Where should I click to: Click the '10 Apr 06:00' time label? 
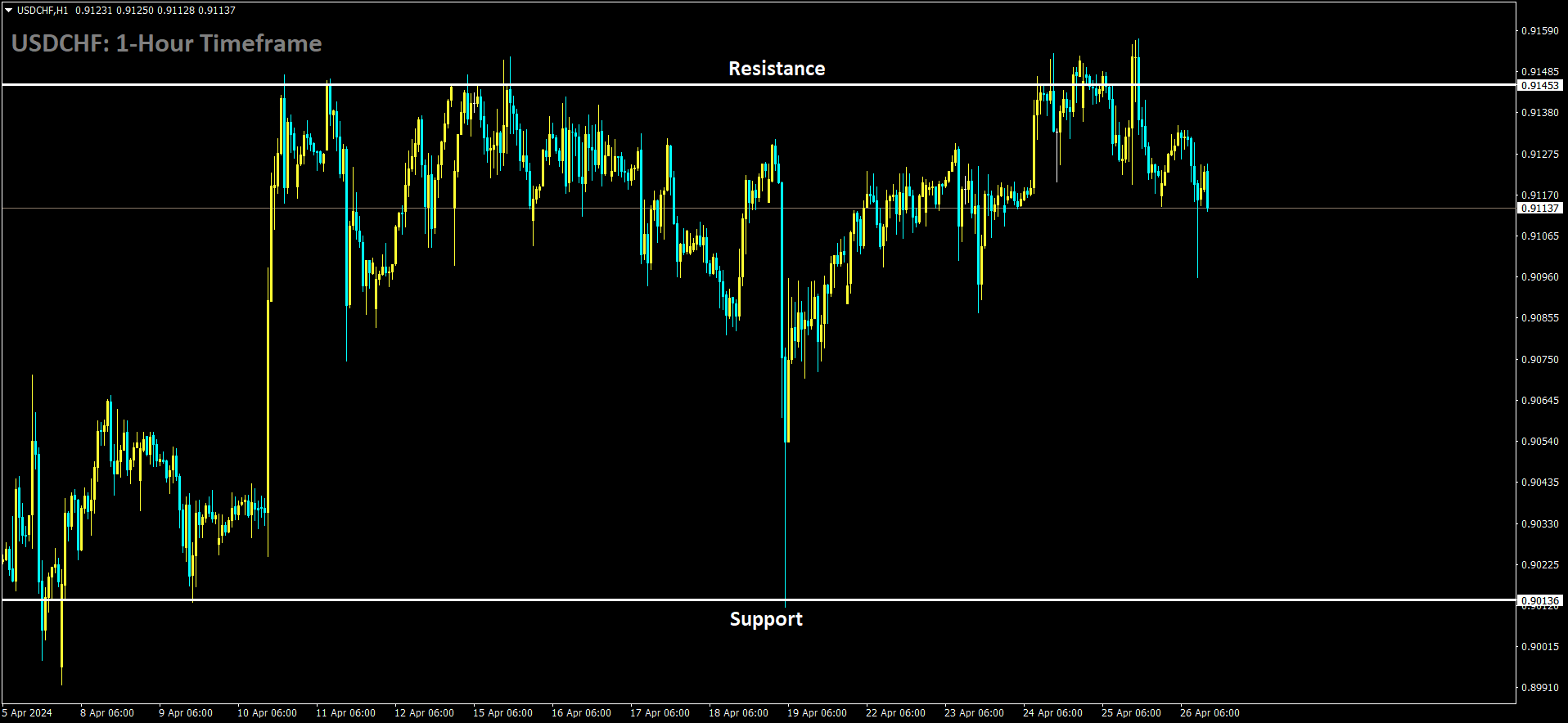267,713
